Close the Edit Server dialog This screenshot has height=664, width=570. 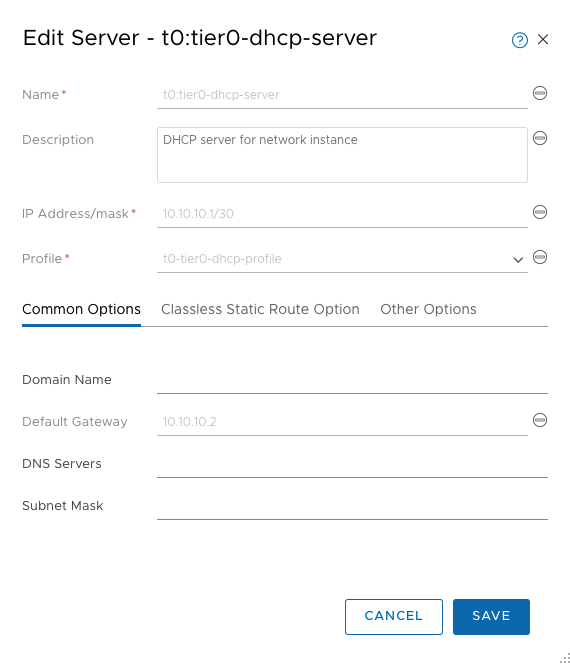543,39
